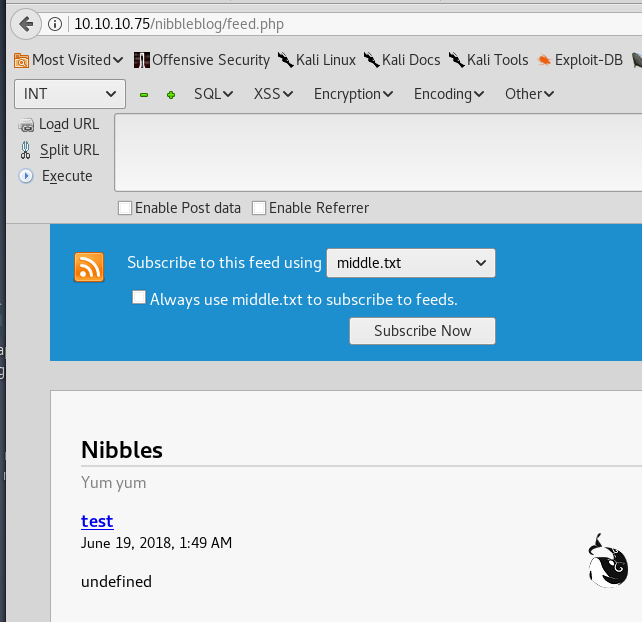Open the INT type dropdown
This screenshot has height=622, width=642.
pyautogui.click(x=69, y=94)
